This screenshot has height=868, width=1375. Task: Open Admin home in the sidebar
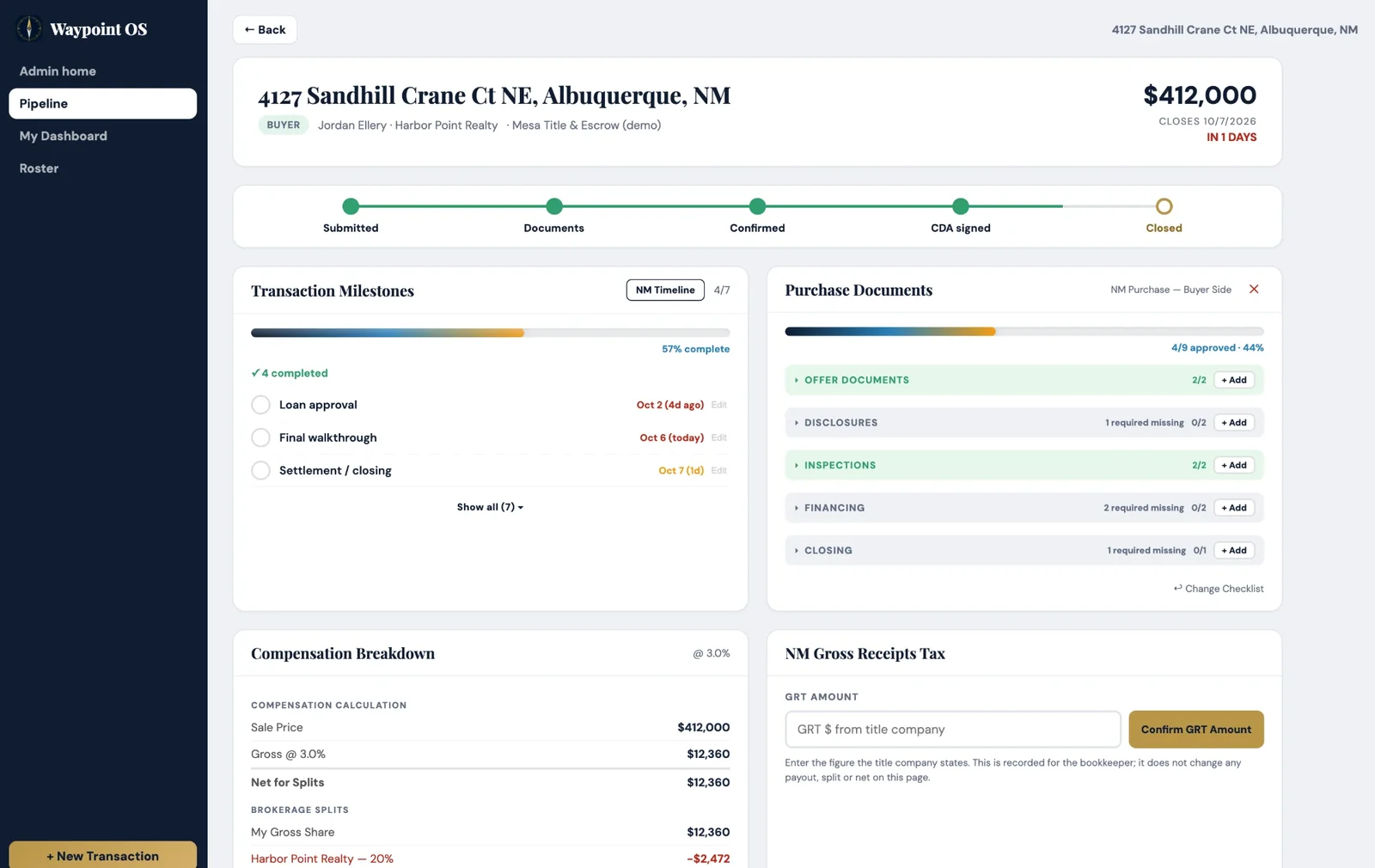(x=102, y=71)
